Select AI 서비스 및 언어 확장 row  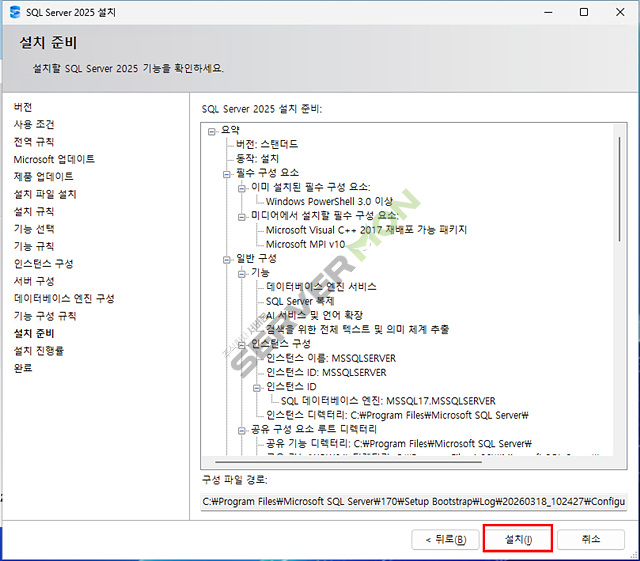pos(314,315)
